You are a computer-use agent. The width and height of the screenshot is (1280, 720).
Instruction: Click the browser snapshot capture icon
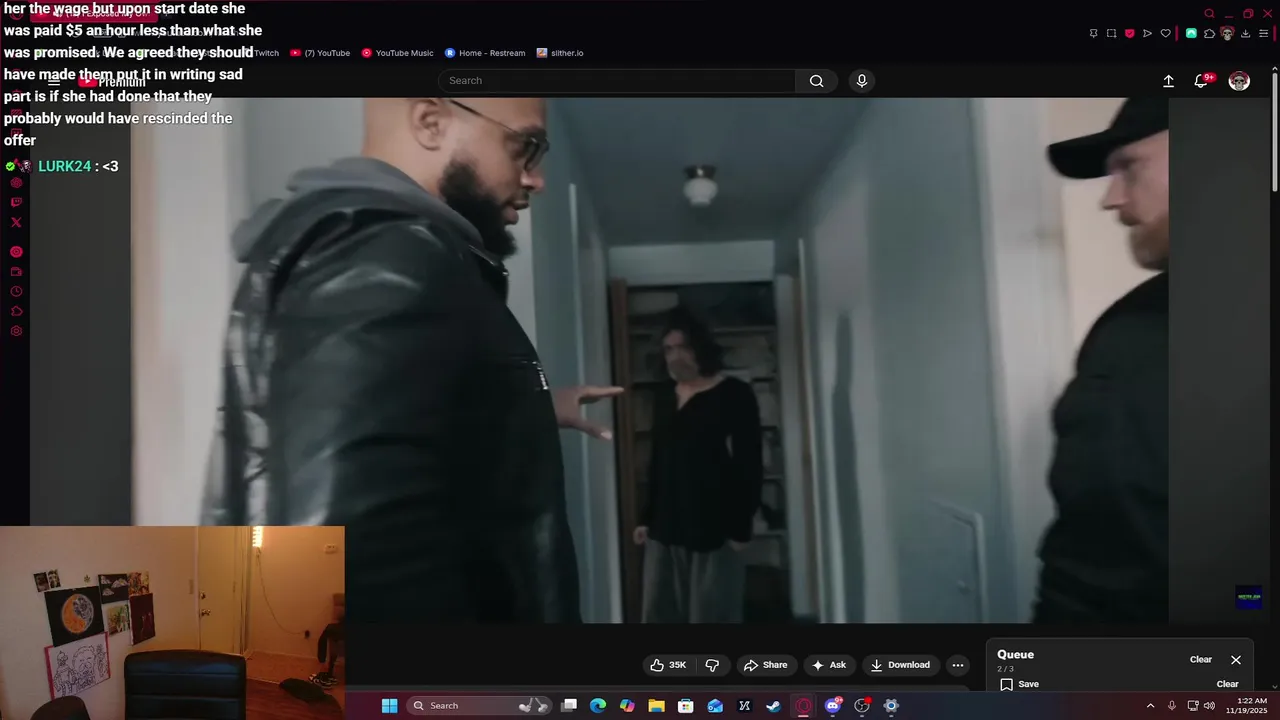1111,33
